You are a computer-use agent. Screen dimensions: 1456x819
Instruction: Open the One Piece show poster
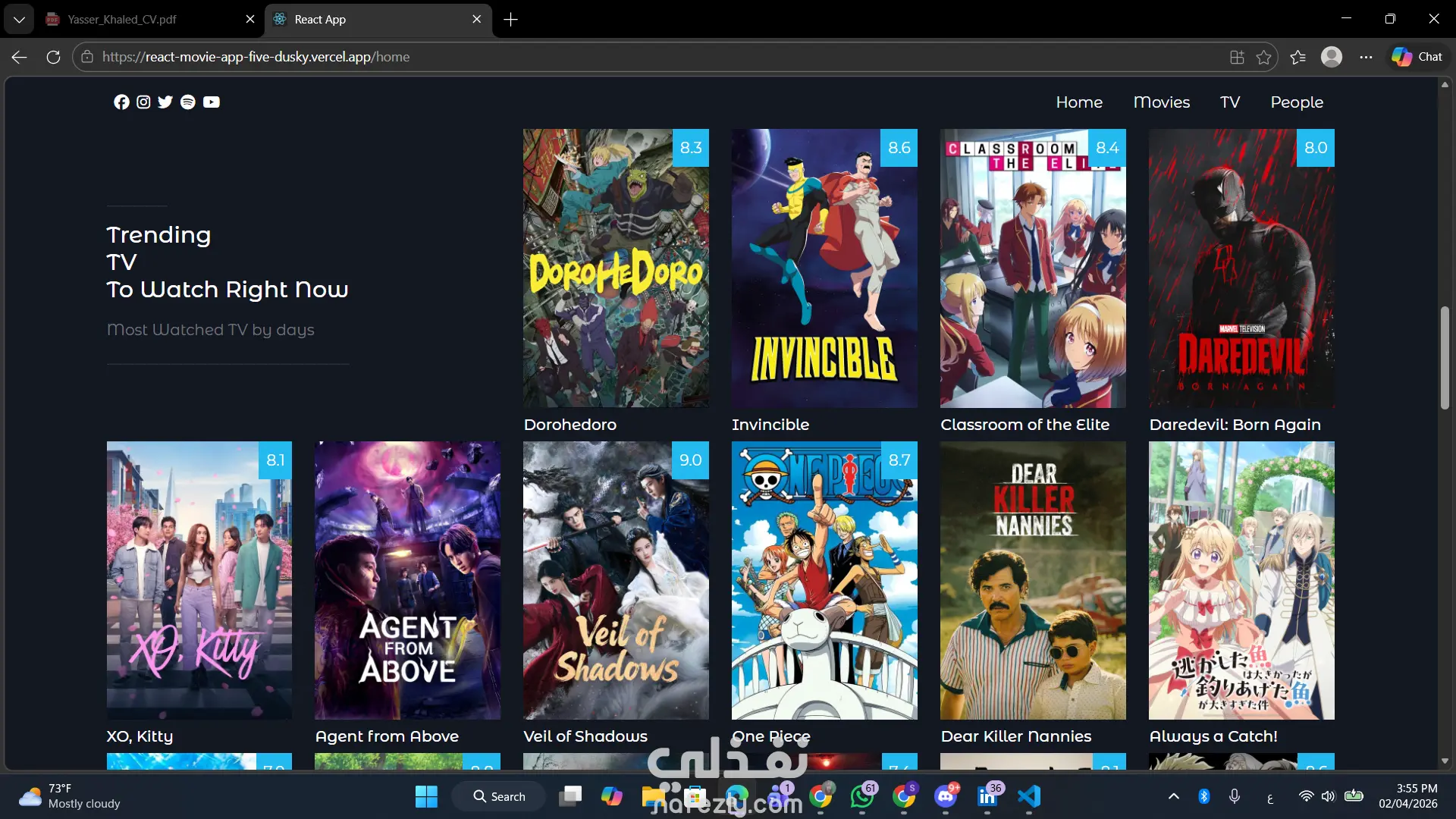(824, 580)
